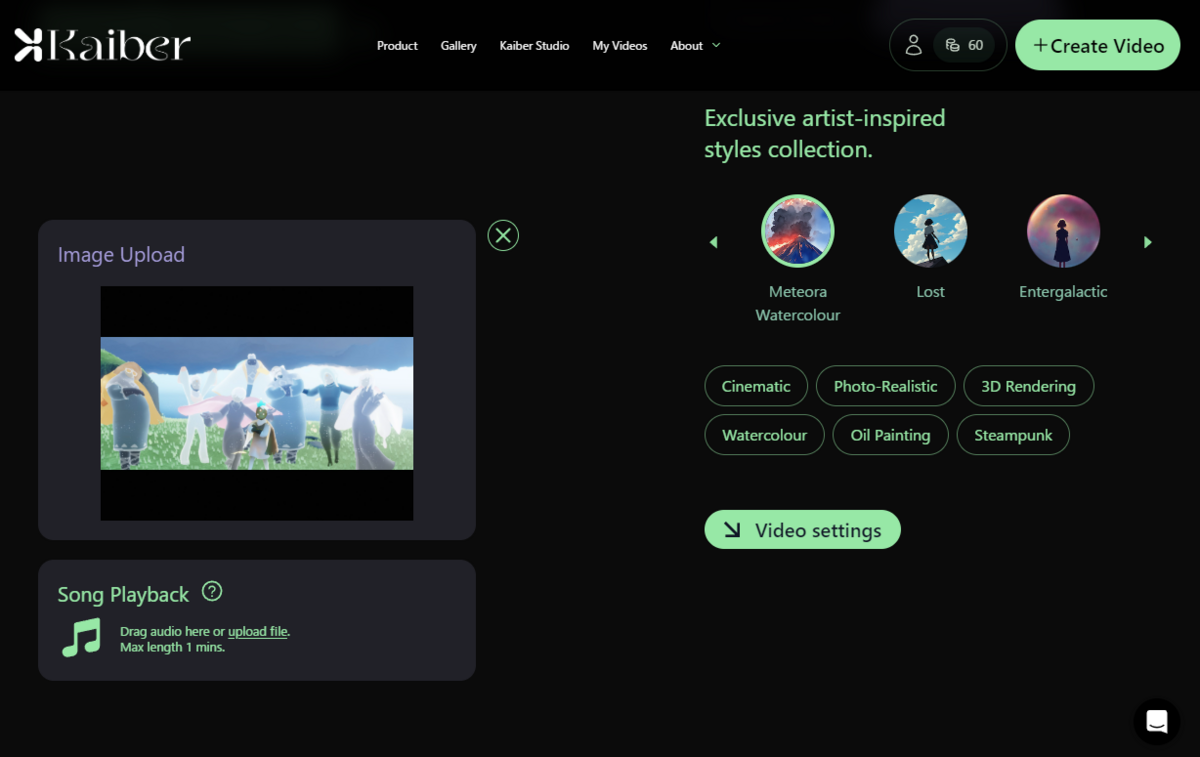This screenshot has width=1200, height=757.
Task: Toggle the Photo-Realistic style chip
Action: click(886, 386)
